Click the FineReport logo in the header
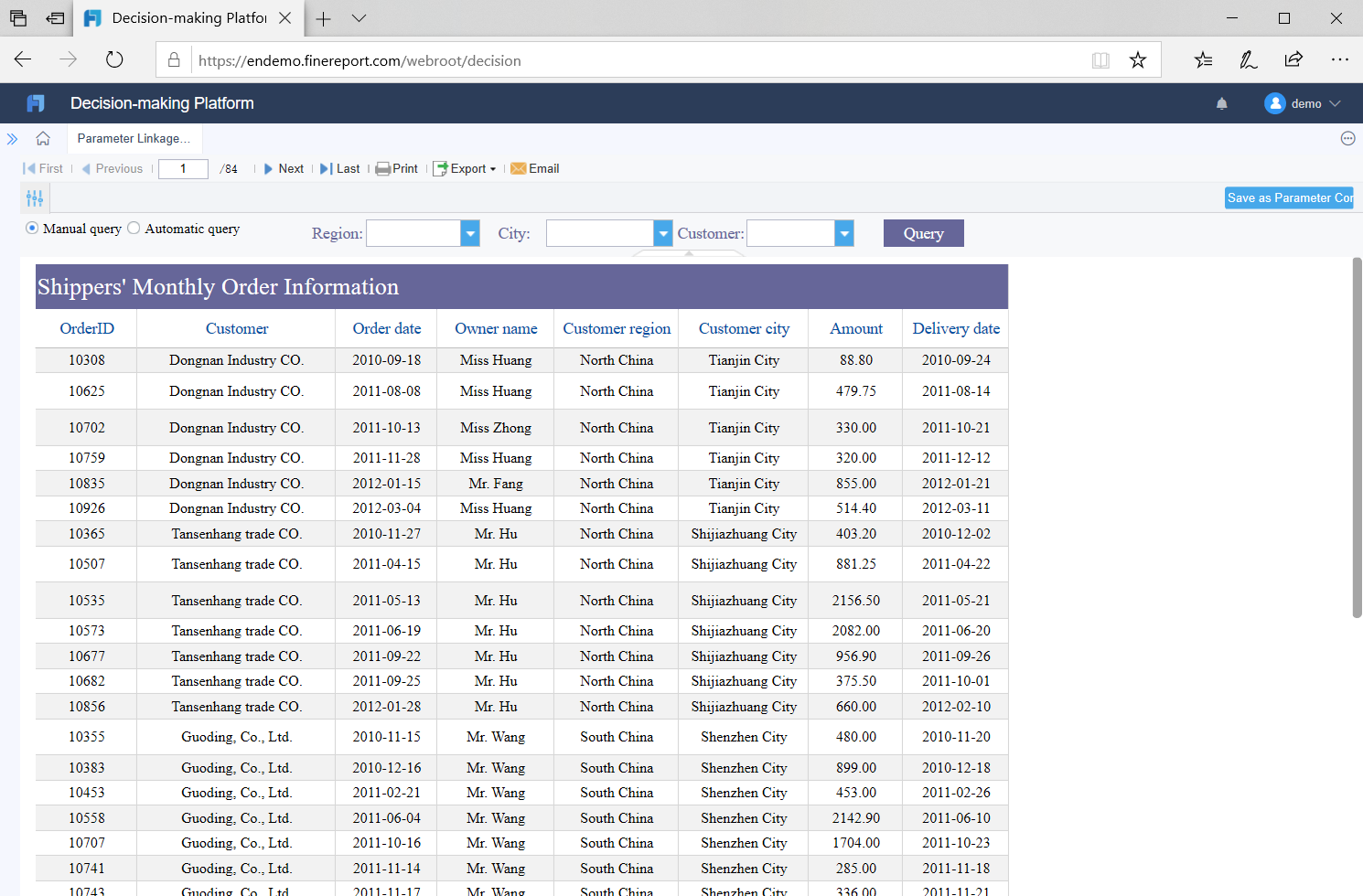This screenshot has height=896, width=1363. [x=35, y=102]
